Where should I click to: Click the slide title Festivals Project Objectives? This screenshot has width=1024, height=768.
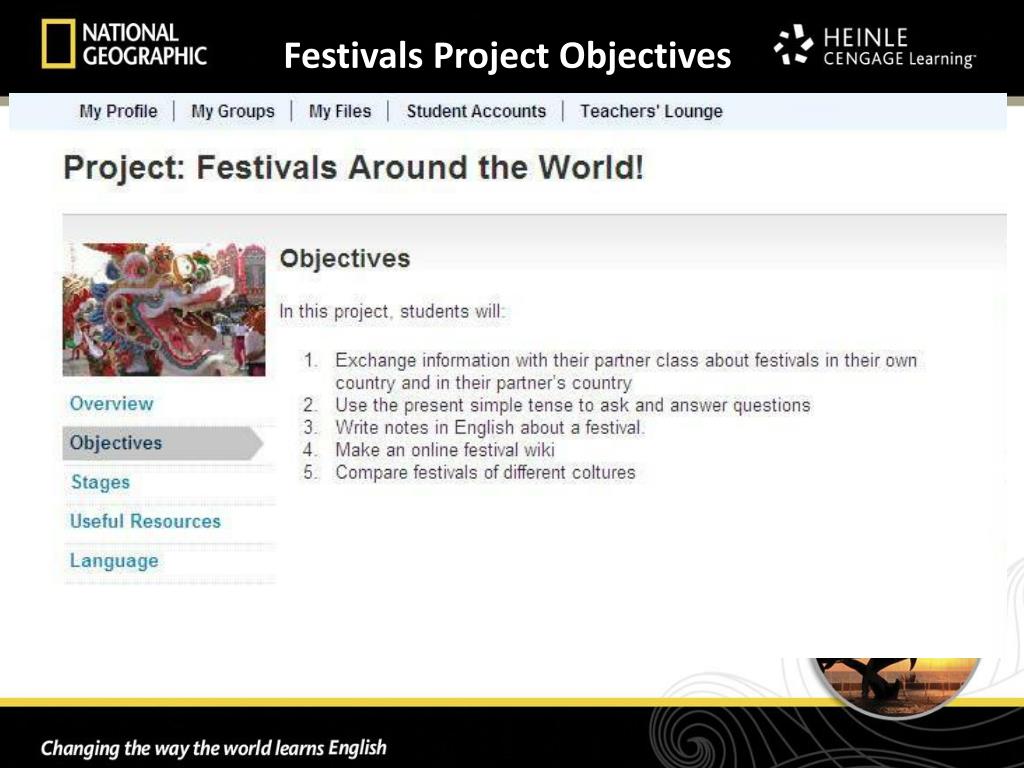pyautogui.click(x=507, y=56)
